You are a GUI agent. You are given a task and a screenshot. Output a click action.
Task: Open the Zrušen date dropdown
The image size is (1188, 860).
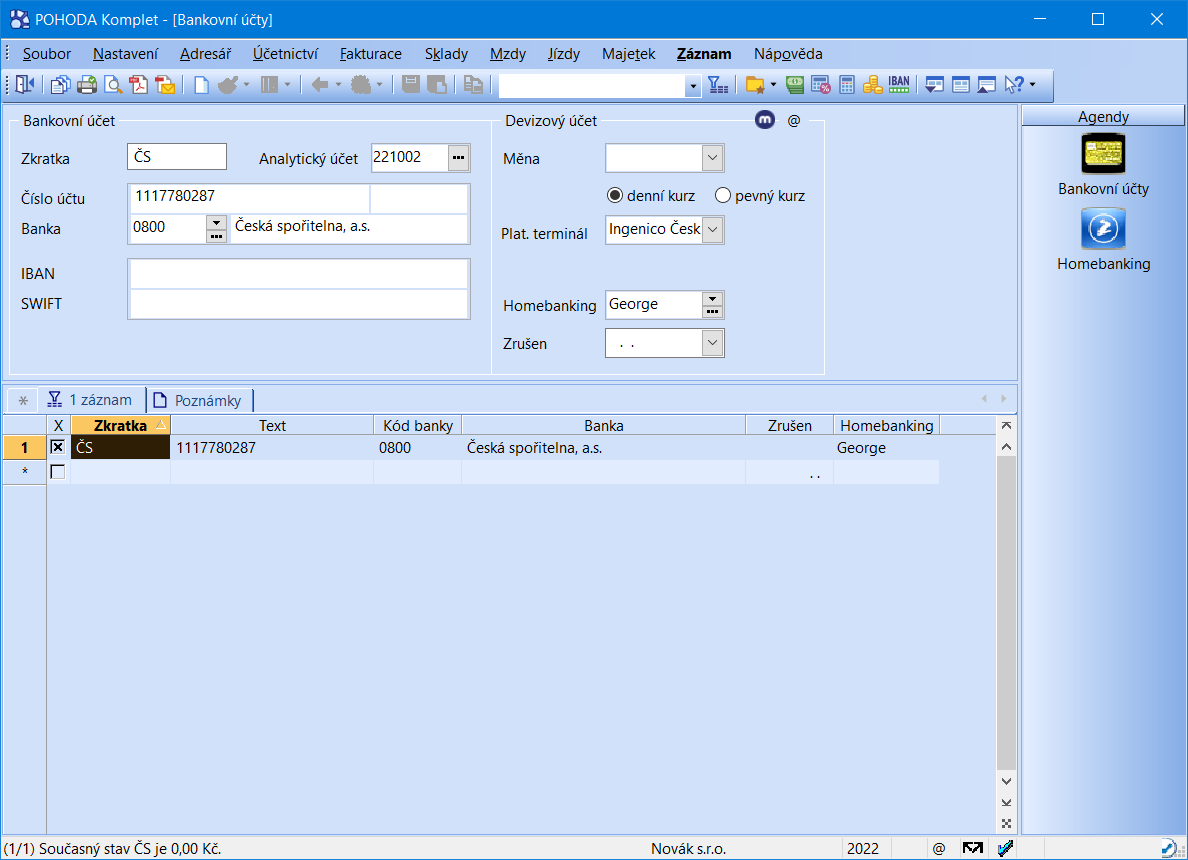click(x=712, y=344)
